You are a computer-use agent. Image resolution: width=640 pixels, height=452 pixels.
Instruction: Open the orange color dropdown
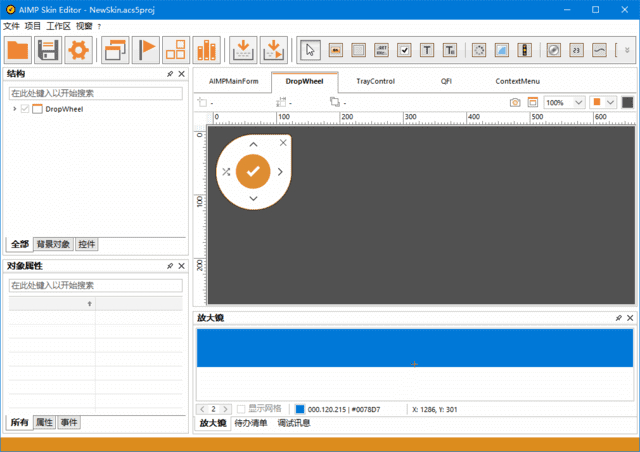(x=610, y=102)
